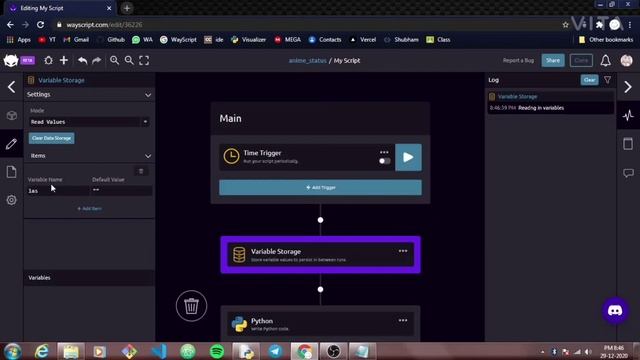Viewport: 640px width, 360px height.
Task: Click the plus add icon in toolbar
Action: pyautogui.click(x=64, y=60)
